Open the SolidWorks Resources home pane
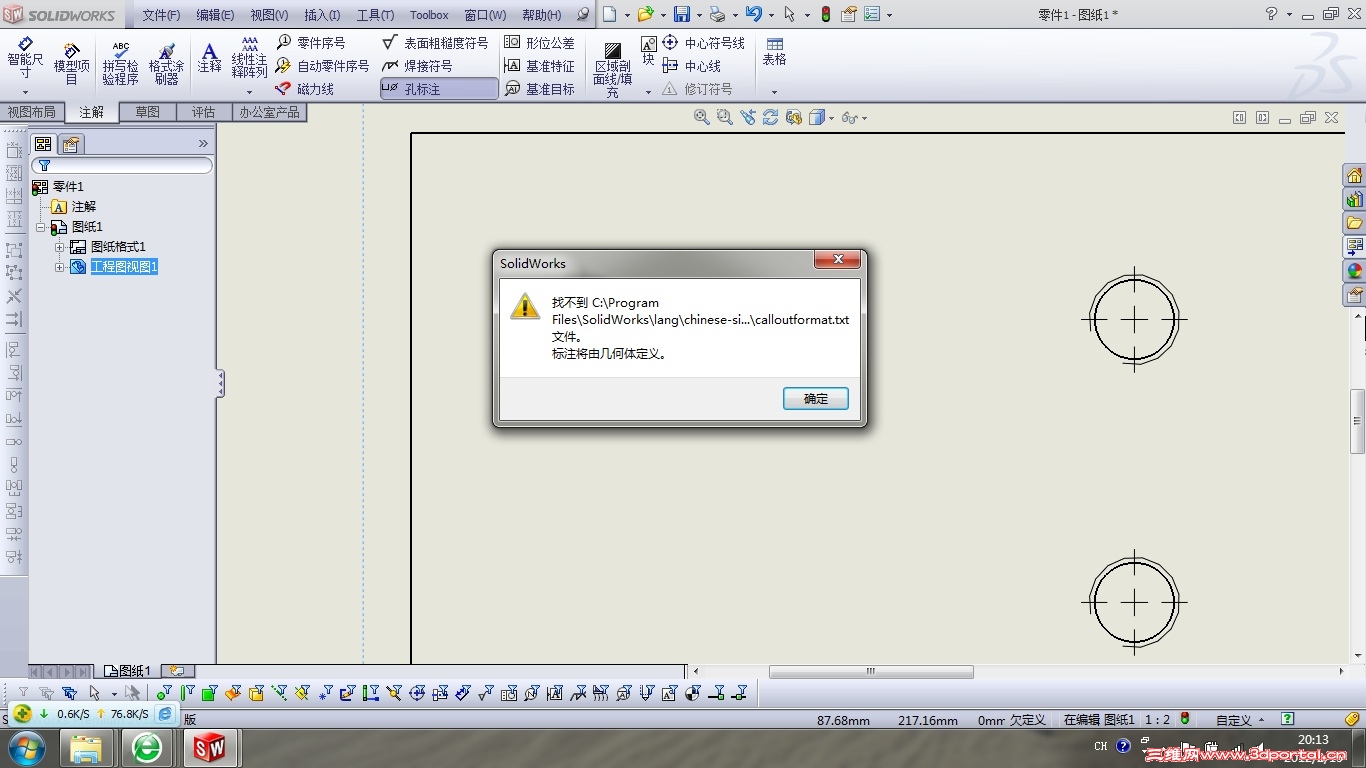1366x768 pixels. pyautogui.click(x=1355, y=176)
